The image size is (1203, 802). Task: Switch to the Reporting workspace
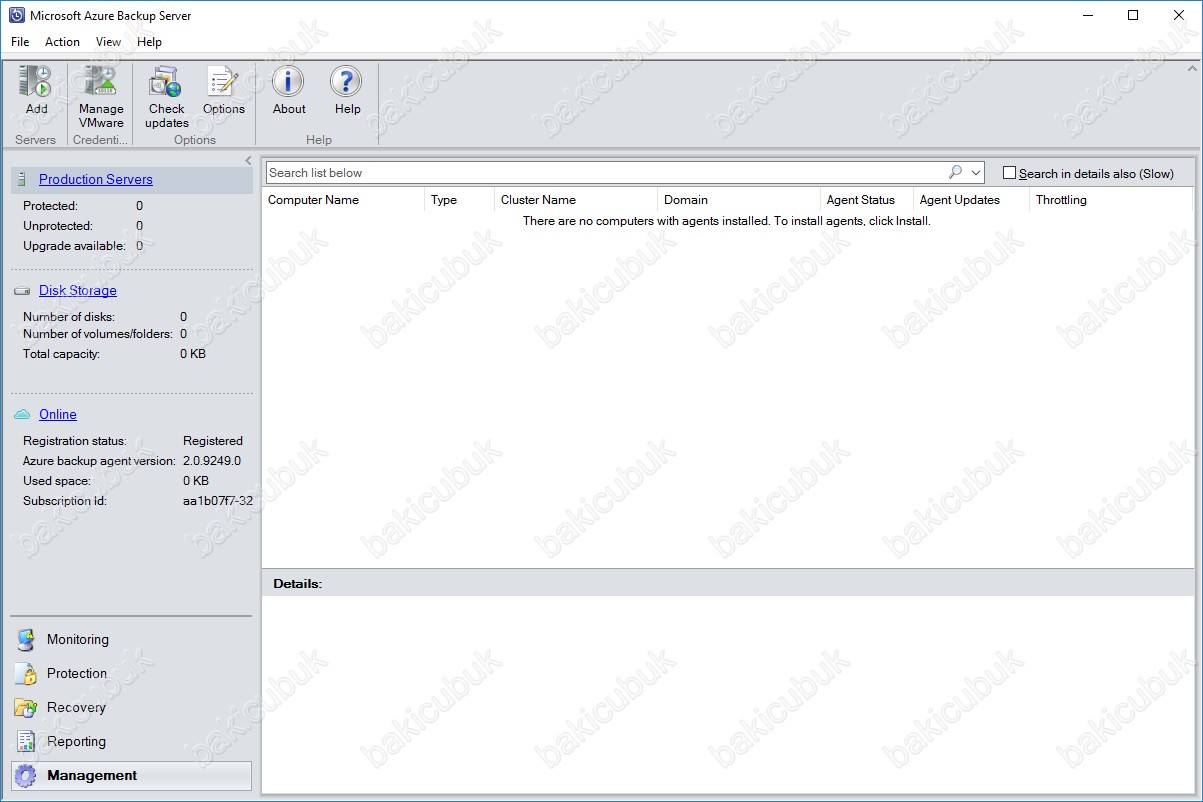pos(131,742)
